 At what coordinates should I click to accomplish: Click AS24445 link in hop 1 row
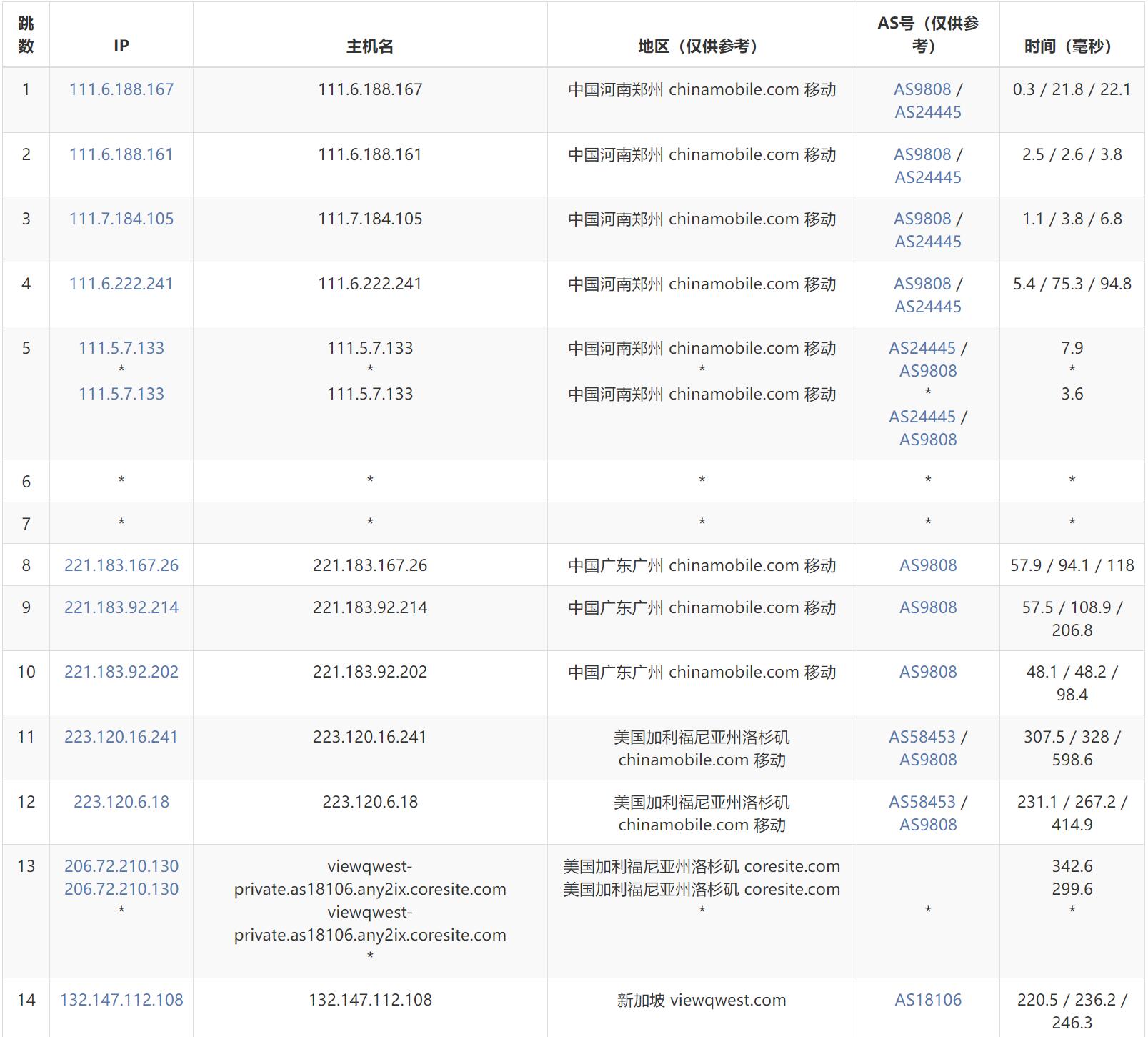[x=928, y=112]
